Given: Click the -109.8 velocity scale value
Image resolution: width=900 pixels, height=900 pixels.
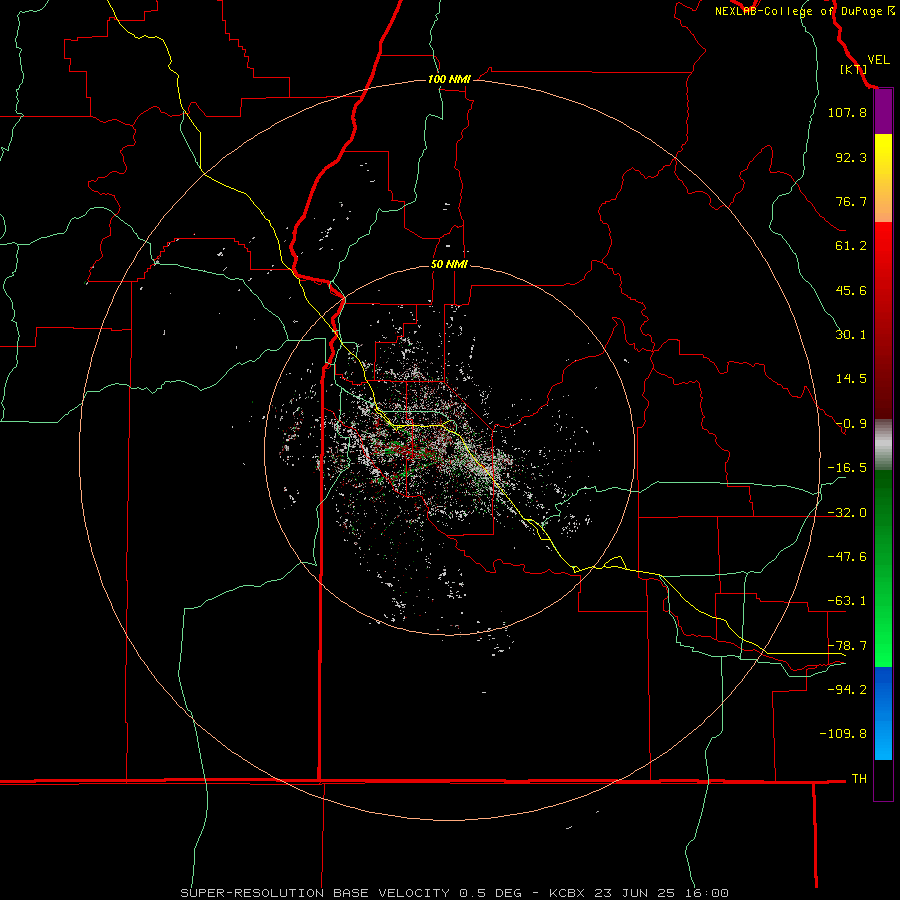Looking at the screenshot, I should pos(843,734).
